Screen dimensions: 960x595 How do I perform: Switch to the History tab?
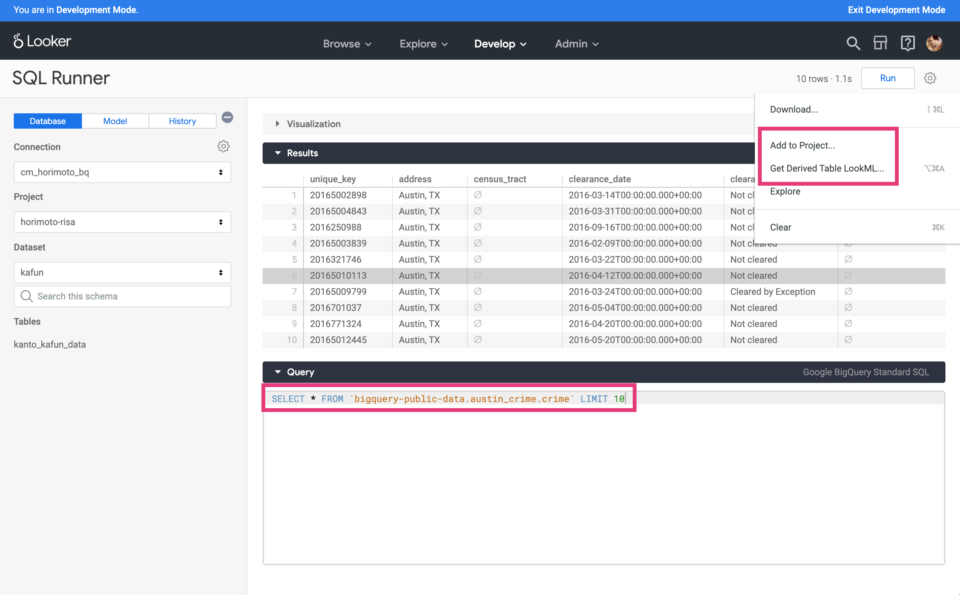pos(182,121)
